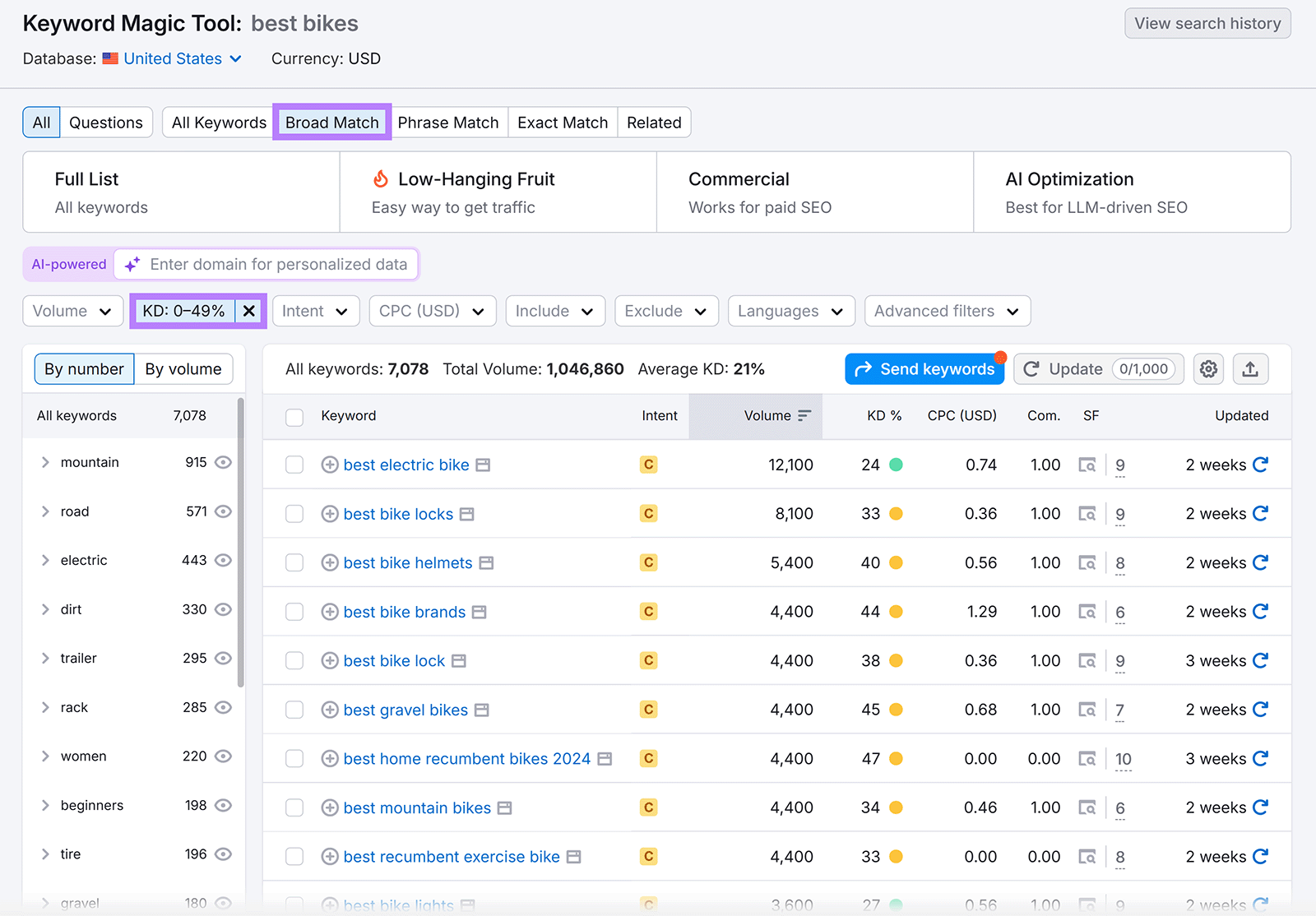This screenshot has height=916, width=1316.
Task: Hide the mountain keyword group via eye icon
Action: click(223, 462)
